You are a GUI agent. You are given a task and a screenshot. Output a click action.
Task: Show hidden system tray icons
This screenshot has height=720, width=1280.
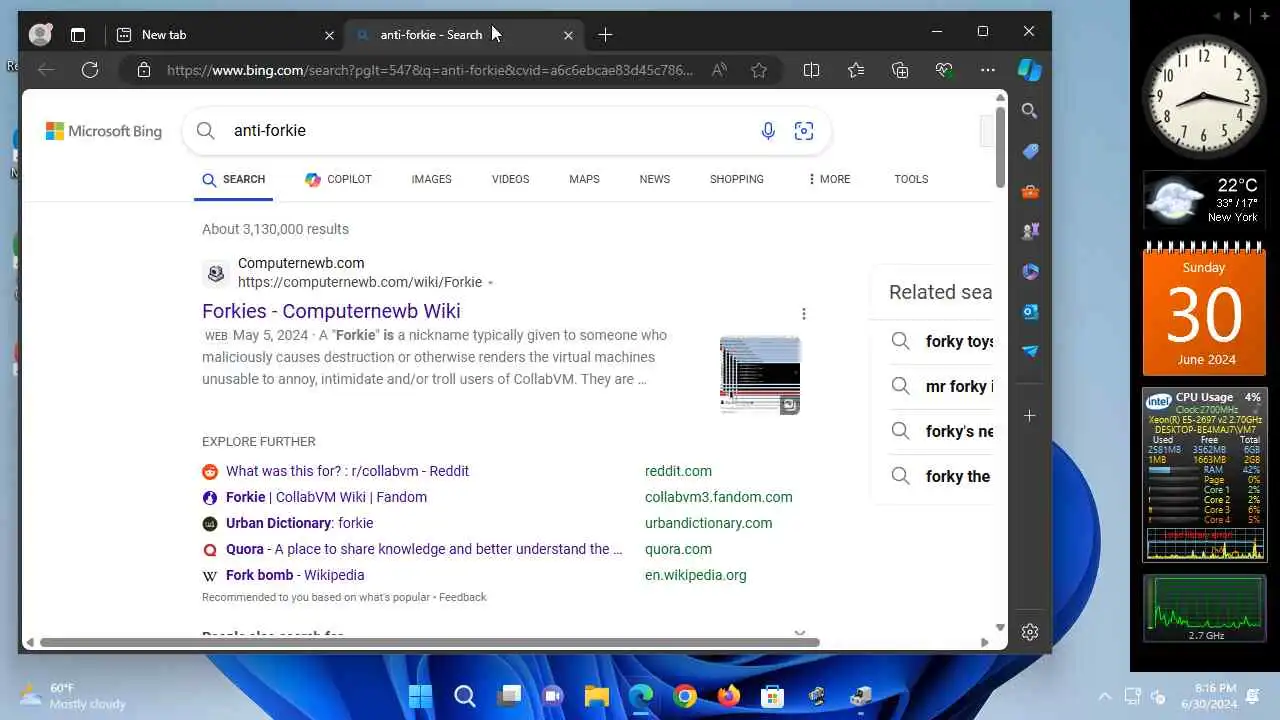pos(1105,696)
